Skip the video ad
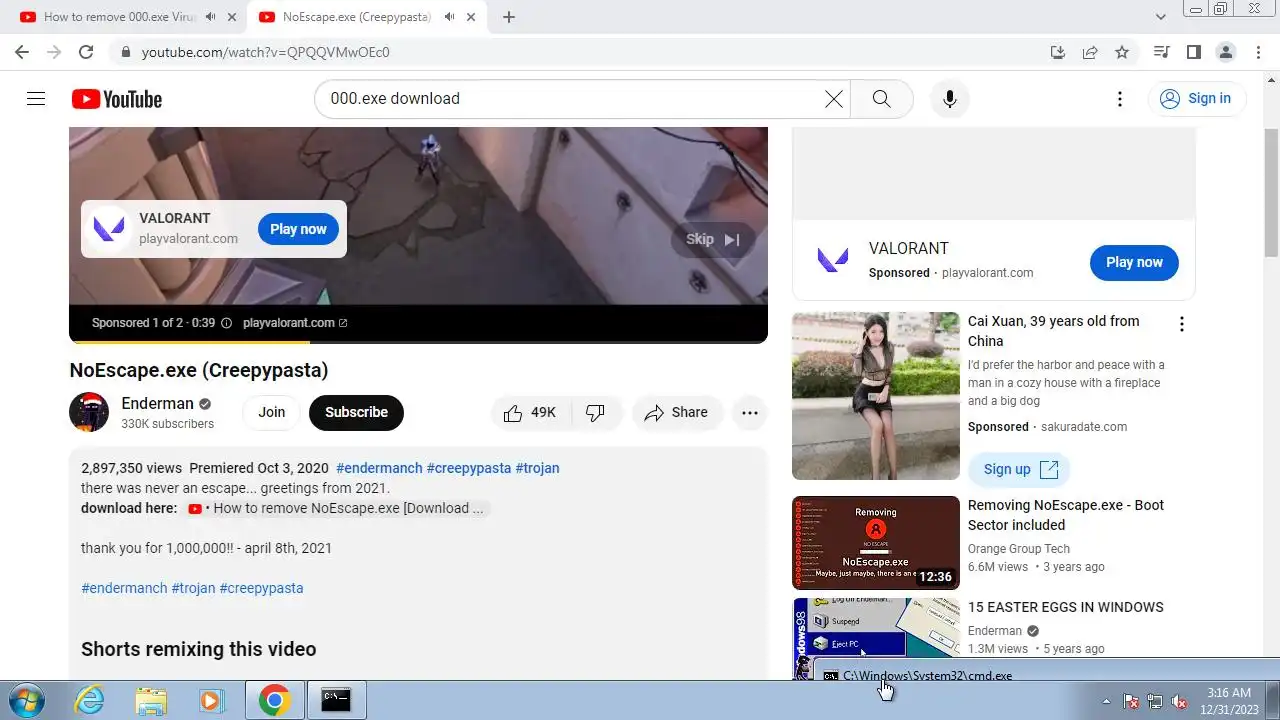The image size is (1280, 720). [x=713, y=239]
